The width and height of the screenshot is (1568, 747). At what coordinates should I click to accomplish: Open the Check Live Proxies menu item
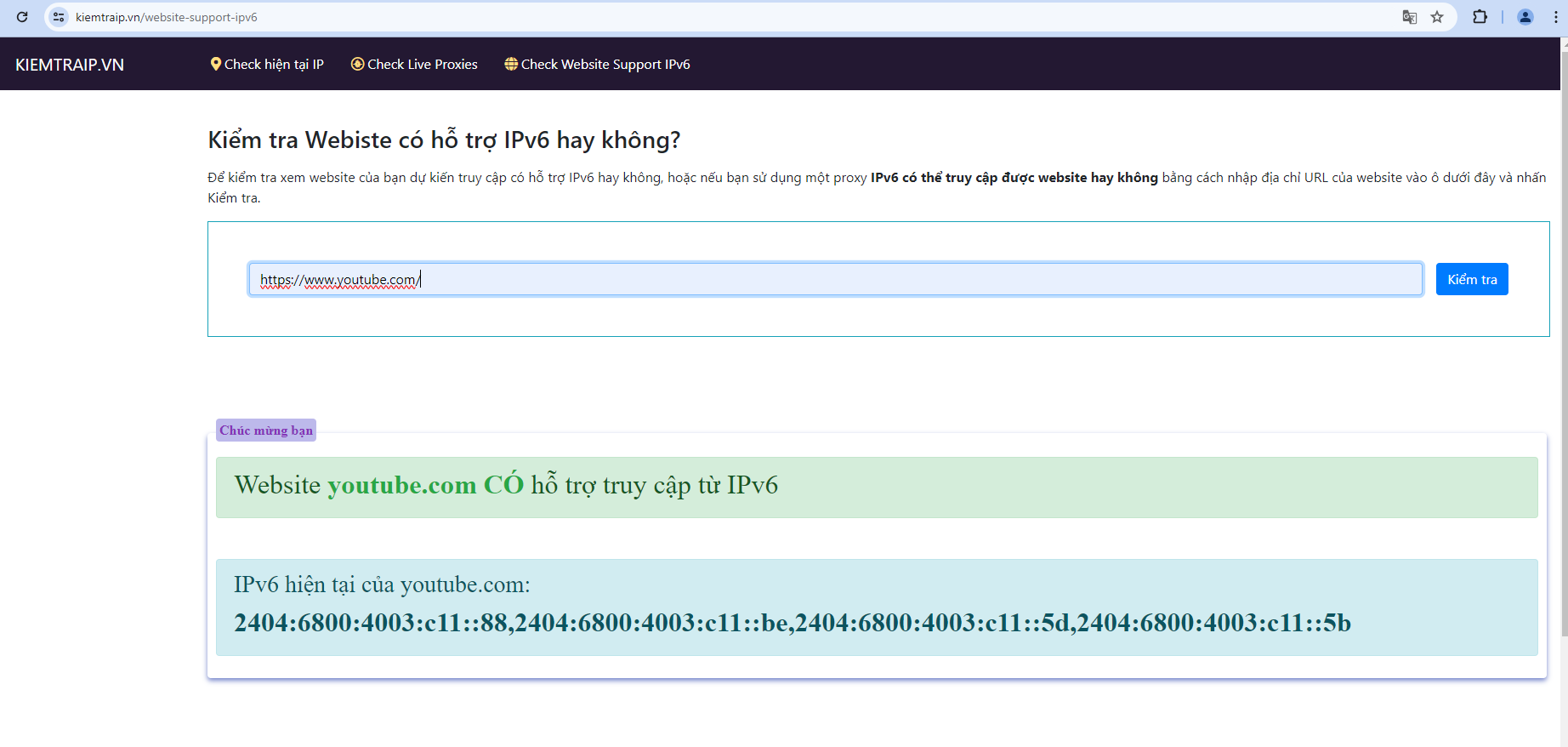pyautogui.click(x=414, y=65)
